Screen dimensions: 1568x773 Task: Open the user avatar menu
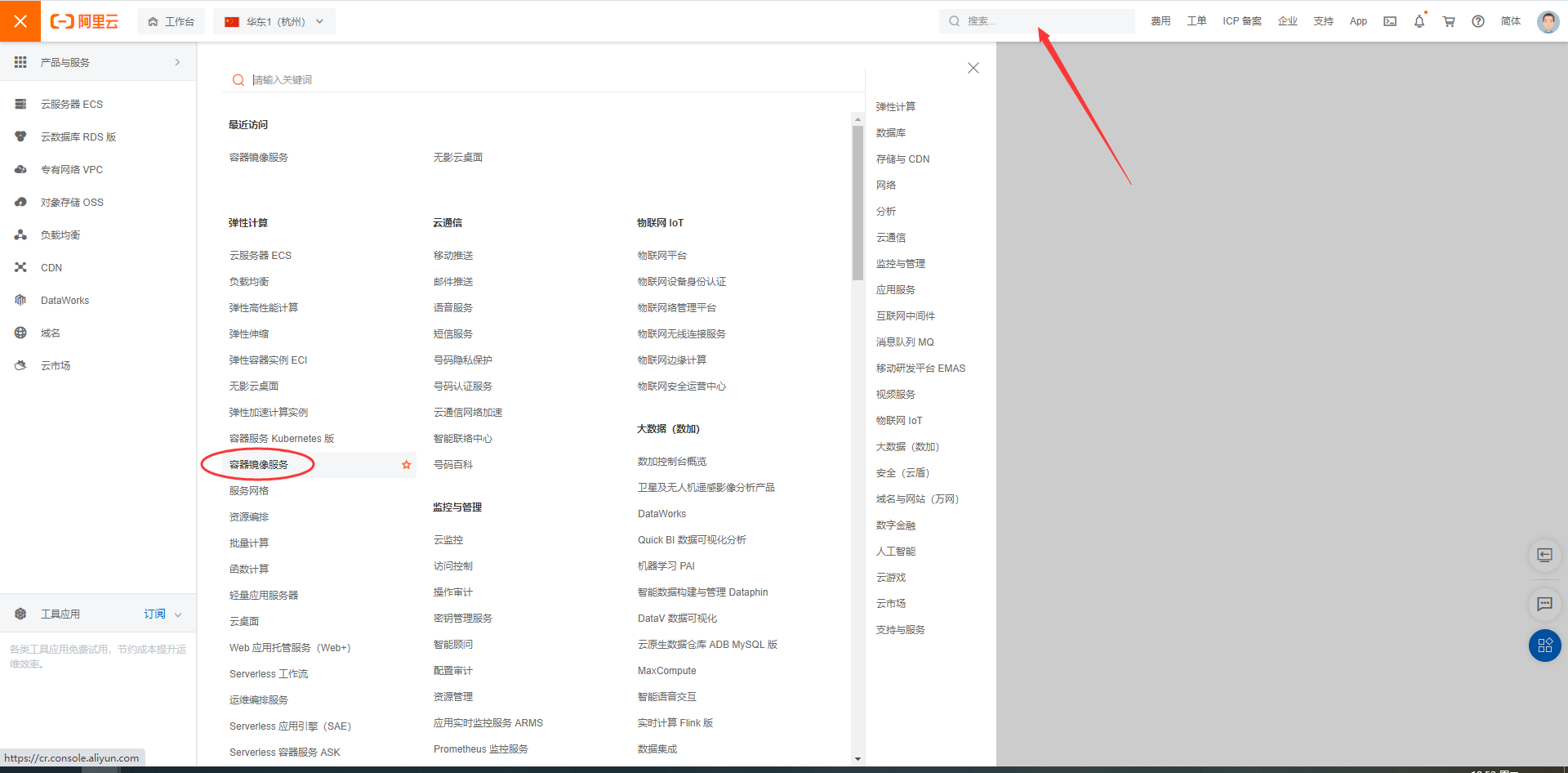pyautogui.click(x=1548, y=21)
